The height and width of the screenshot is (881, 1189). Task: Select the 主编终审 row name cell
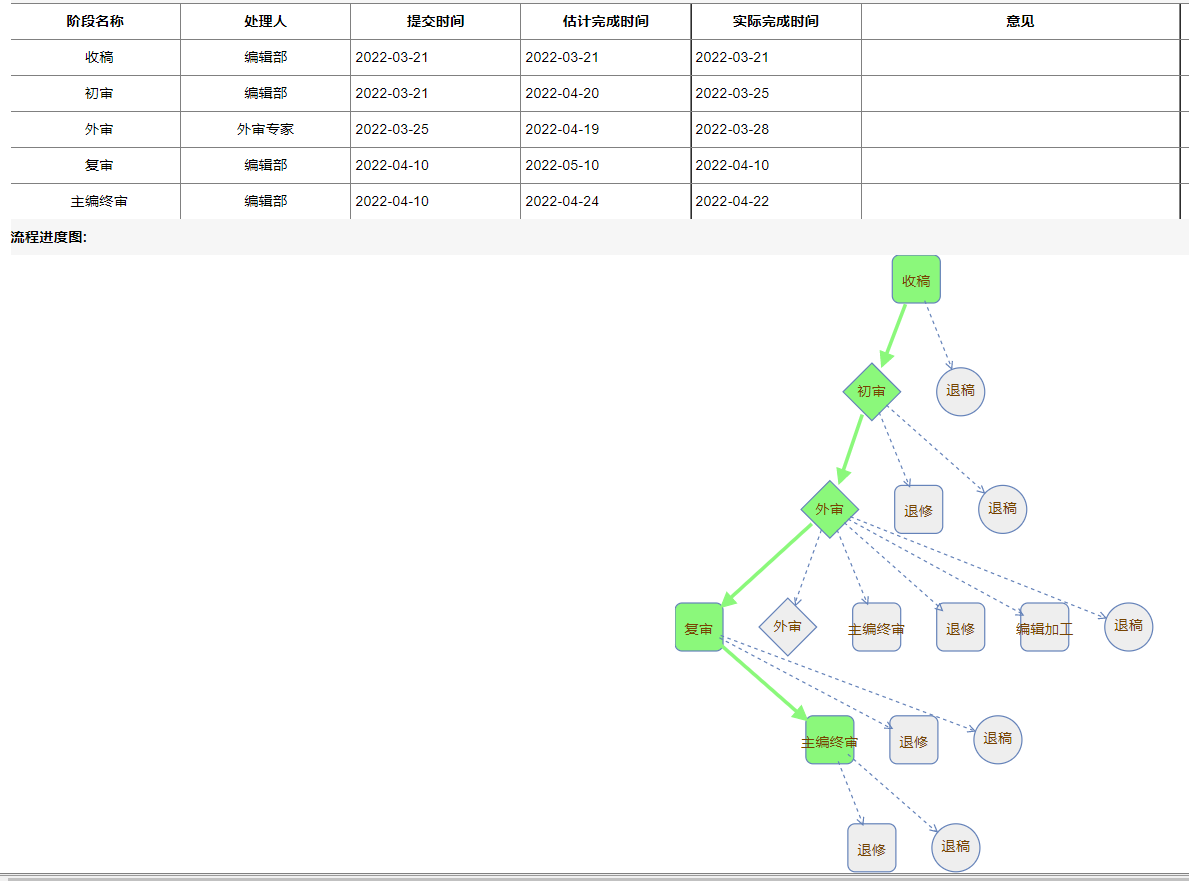coord(98,202)
